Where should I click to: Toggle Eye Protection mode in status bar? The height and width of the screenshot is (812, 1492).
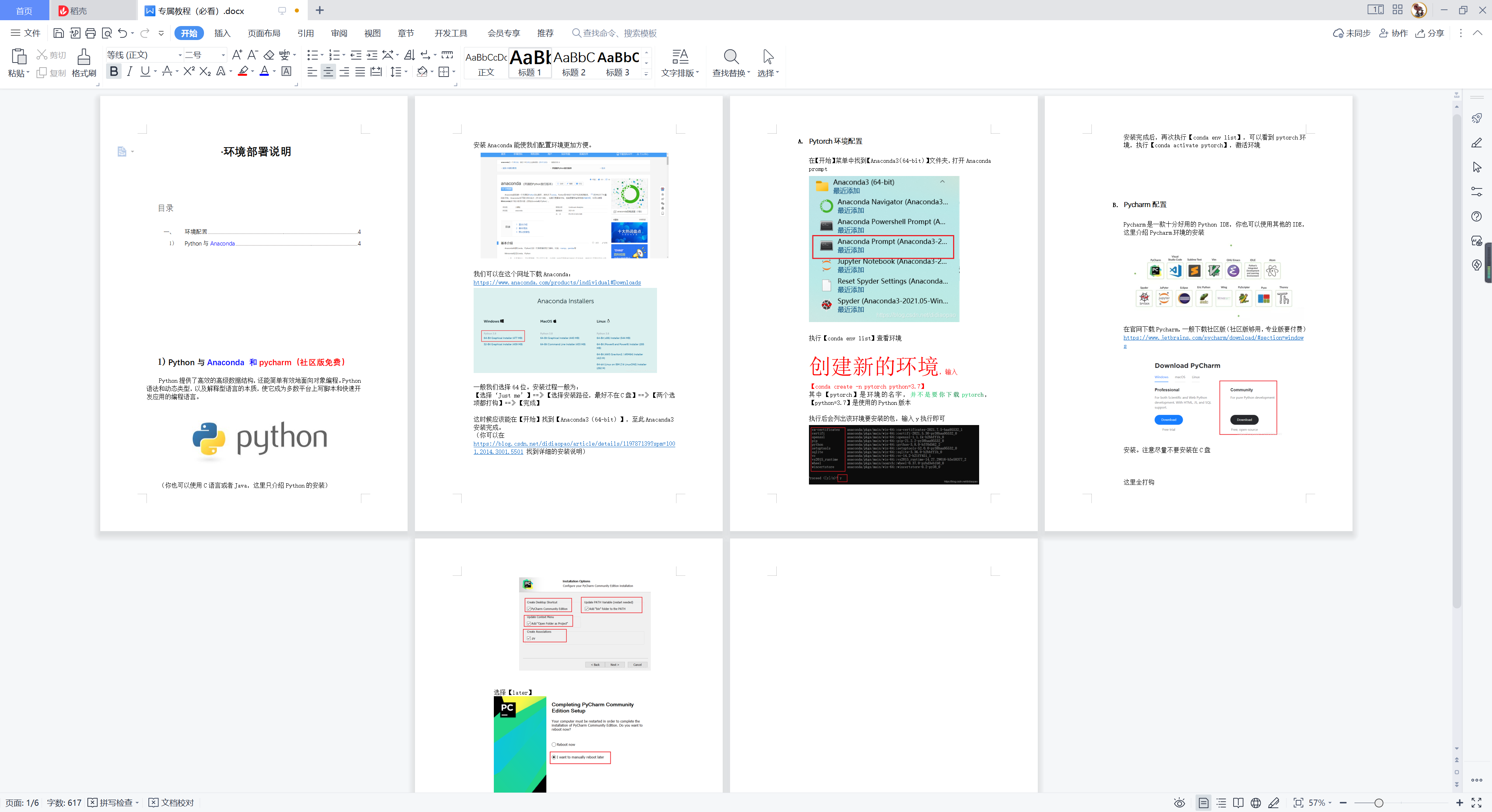[x=1179, y=803]
